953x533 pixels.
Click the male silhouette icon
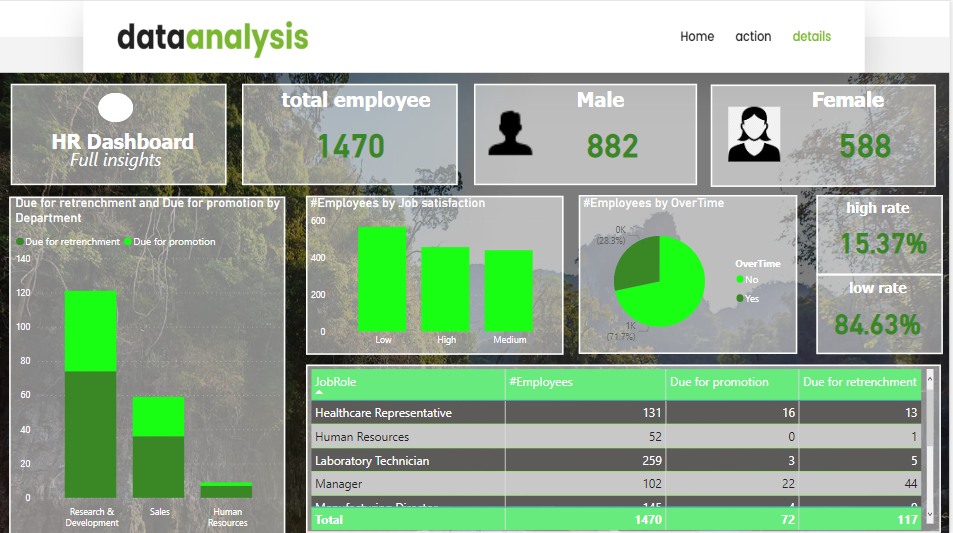512,134
